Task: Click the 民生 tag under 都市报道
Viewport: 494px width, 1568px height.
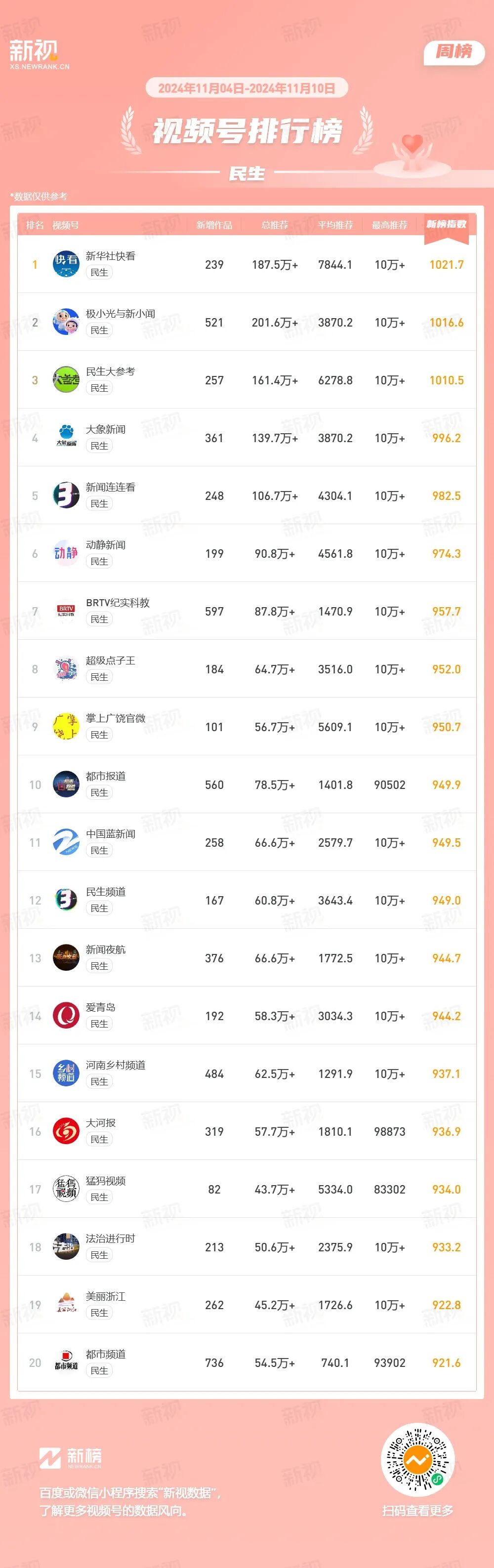Action: coord(99,792)
